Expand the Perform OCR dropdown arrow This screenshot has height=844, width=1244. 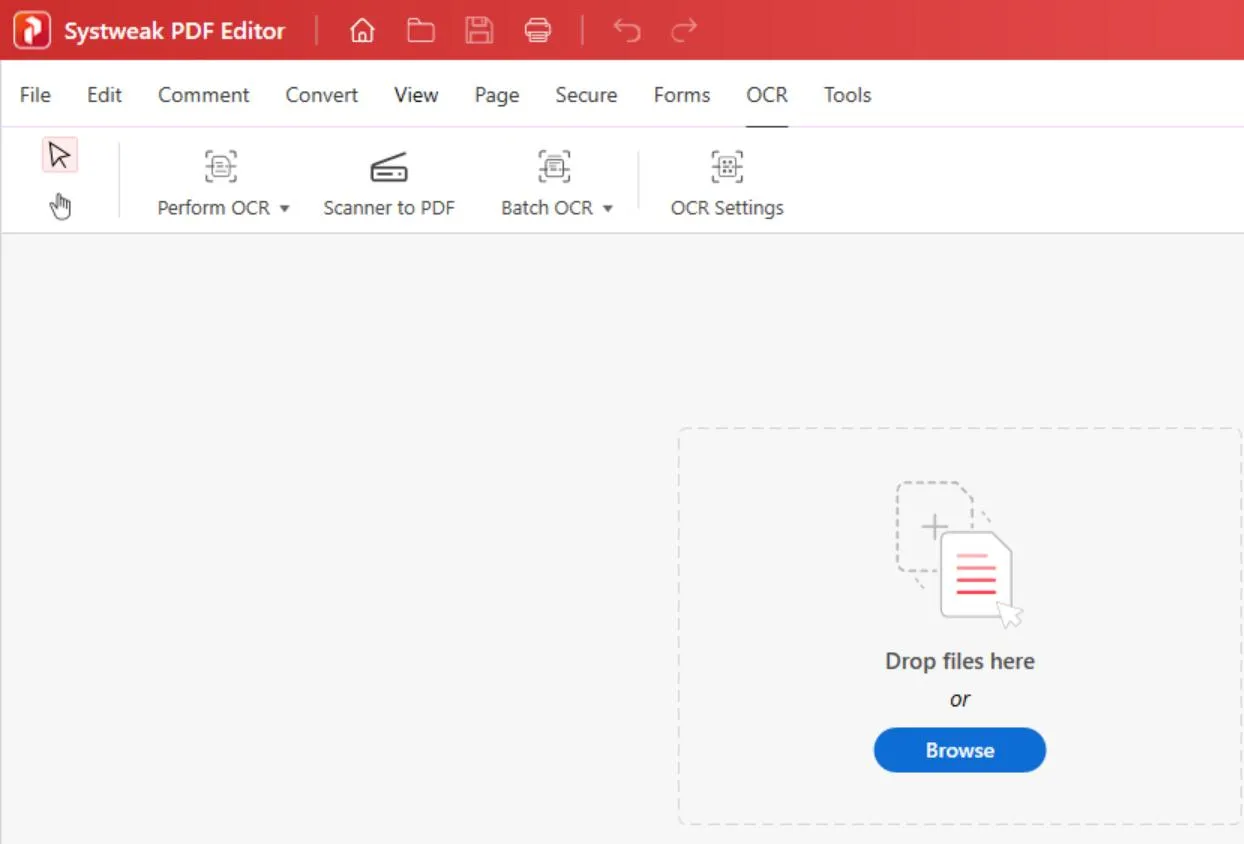[284, 209]
